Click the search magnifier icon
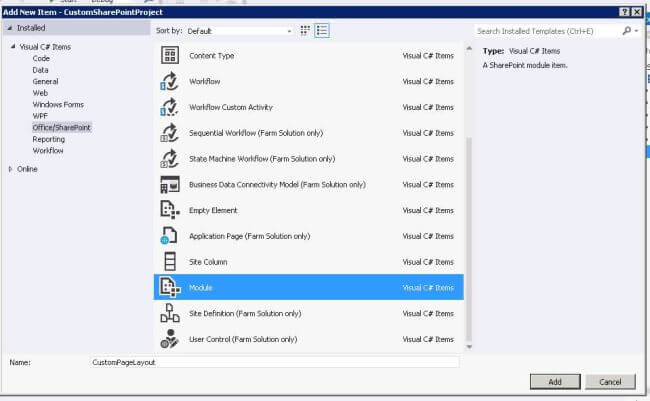This screenshot has height=401, width=650. pyautogui.click(x=626, y=31)
